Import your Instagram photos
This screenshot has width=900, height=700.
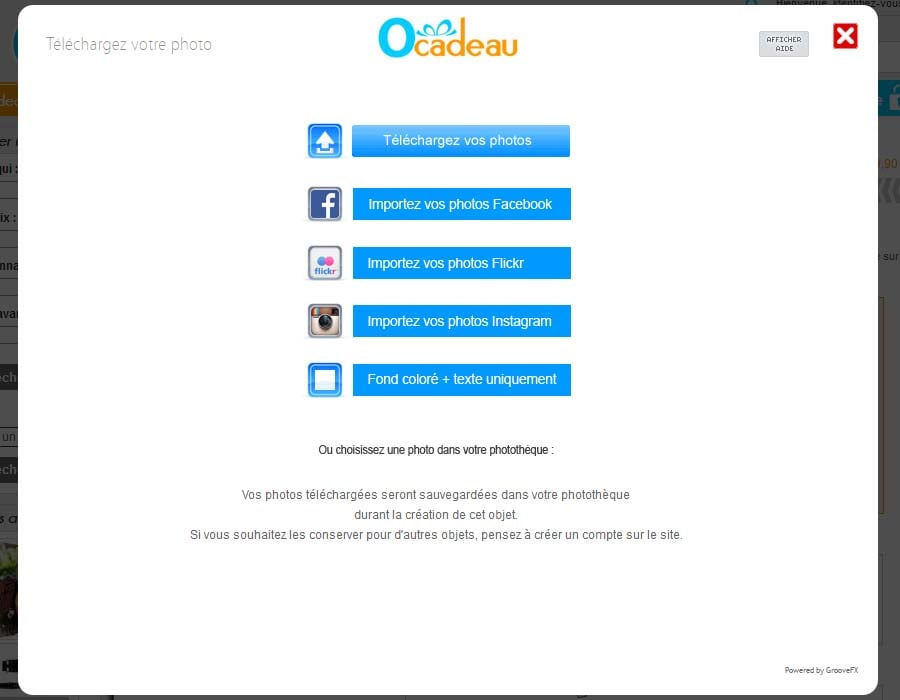[461, 321]
